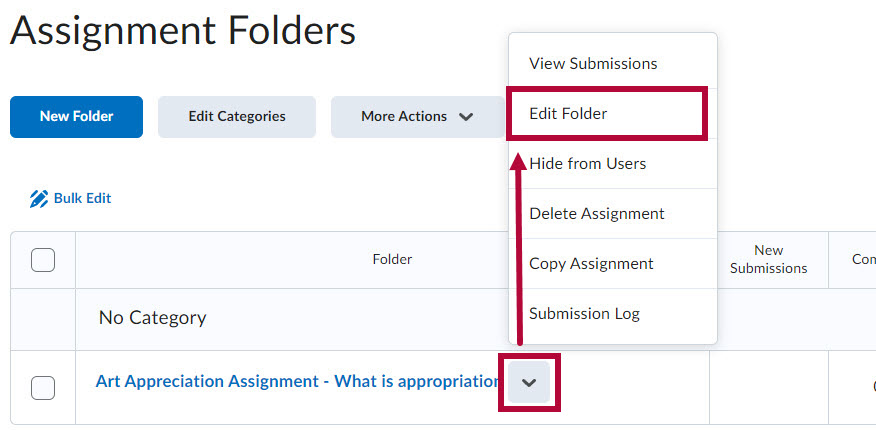Click the Assignment Folders page heading
Viewport: 876px width, 430px height.
(183, 31)
